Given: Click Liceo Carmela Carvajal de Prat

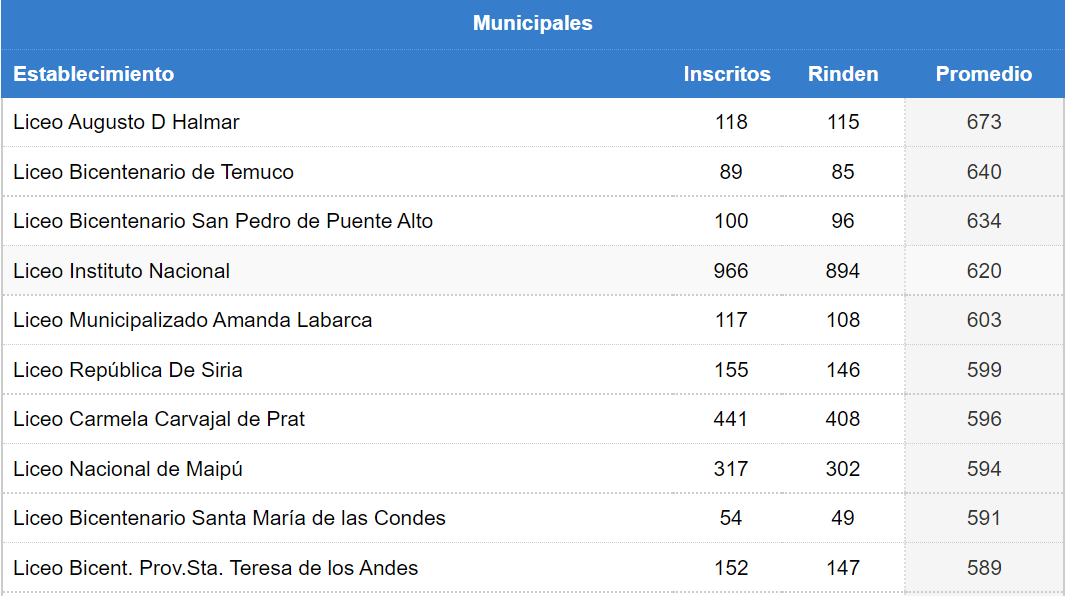Looking at the screenshot, I should click(159, 419).
